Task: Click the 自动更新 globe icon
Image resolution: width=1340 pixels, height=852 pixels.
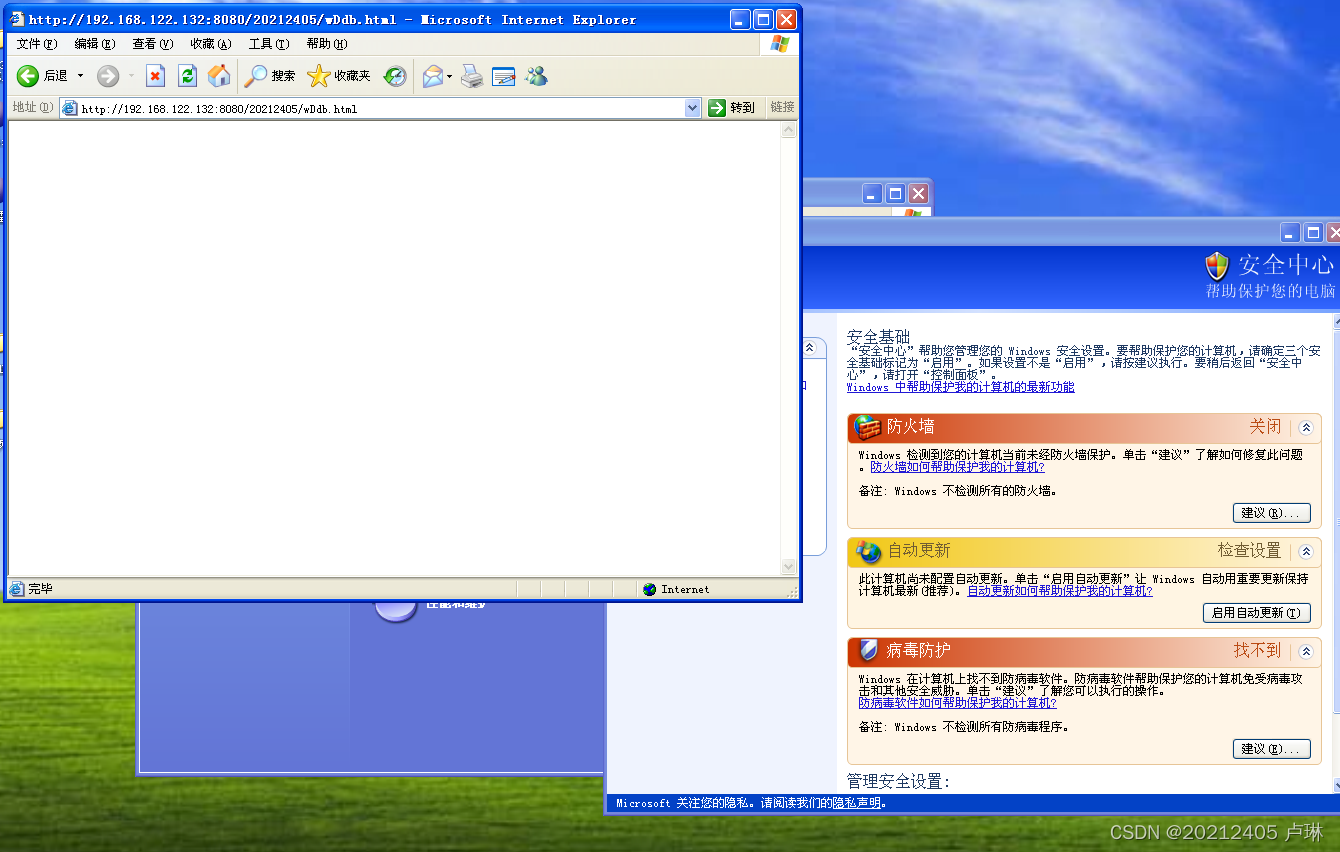Action: pos(868,551)
